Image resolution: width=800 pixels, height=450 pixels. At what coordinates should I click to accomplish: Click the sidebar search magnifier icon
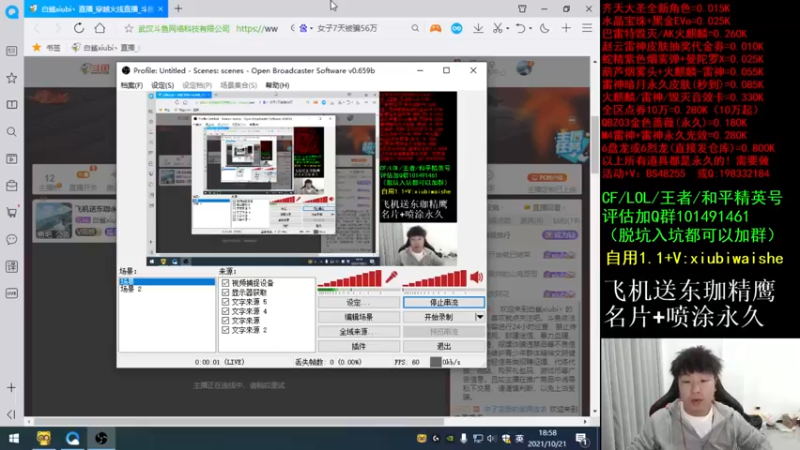click(x=12, y=132)
